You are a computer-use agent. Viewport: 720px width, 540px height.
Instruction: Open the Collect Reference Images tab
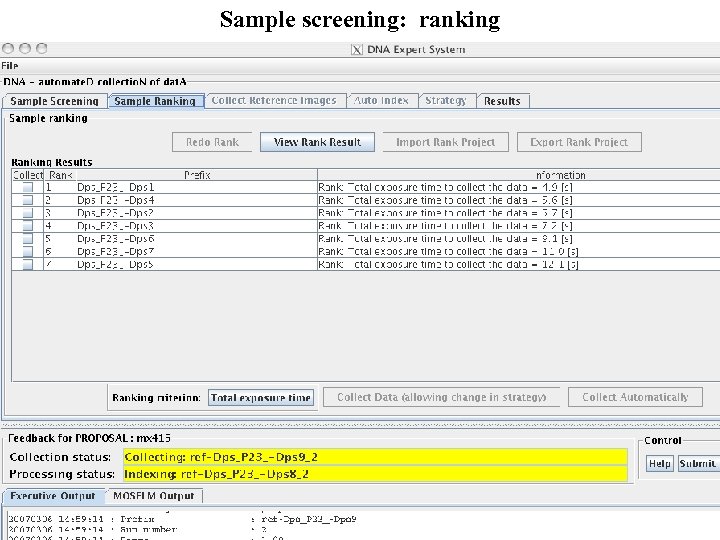(274, 101)
